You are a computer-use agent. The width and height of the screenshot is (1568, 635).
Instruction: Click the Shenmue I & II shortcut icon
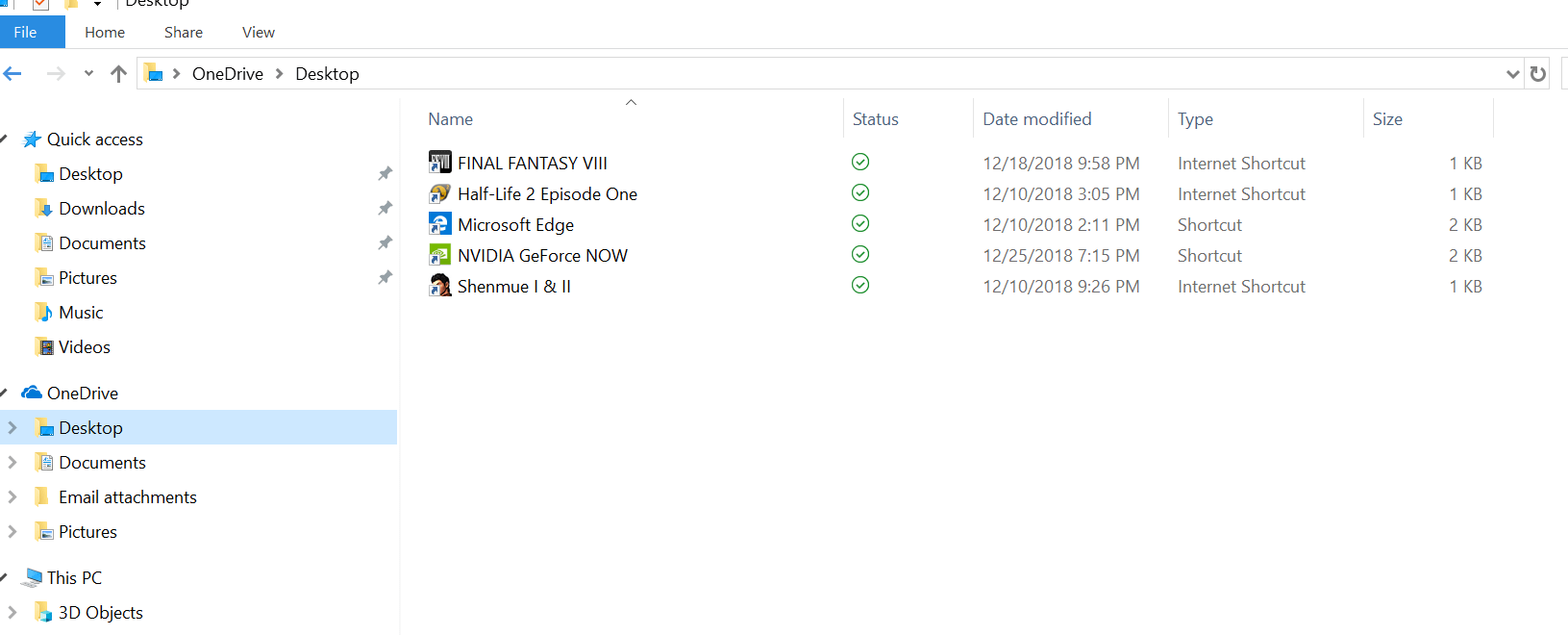[439, 286]
